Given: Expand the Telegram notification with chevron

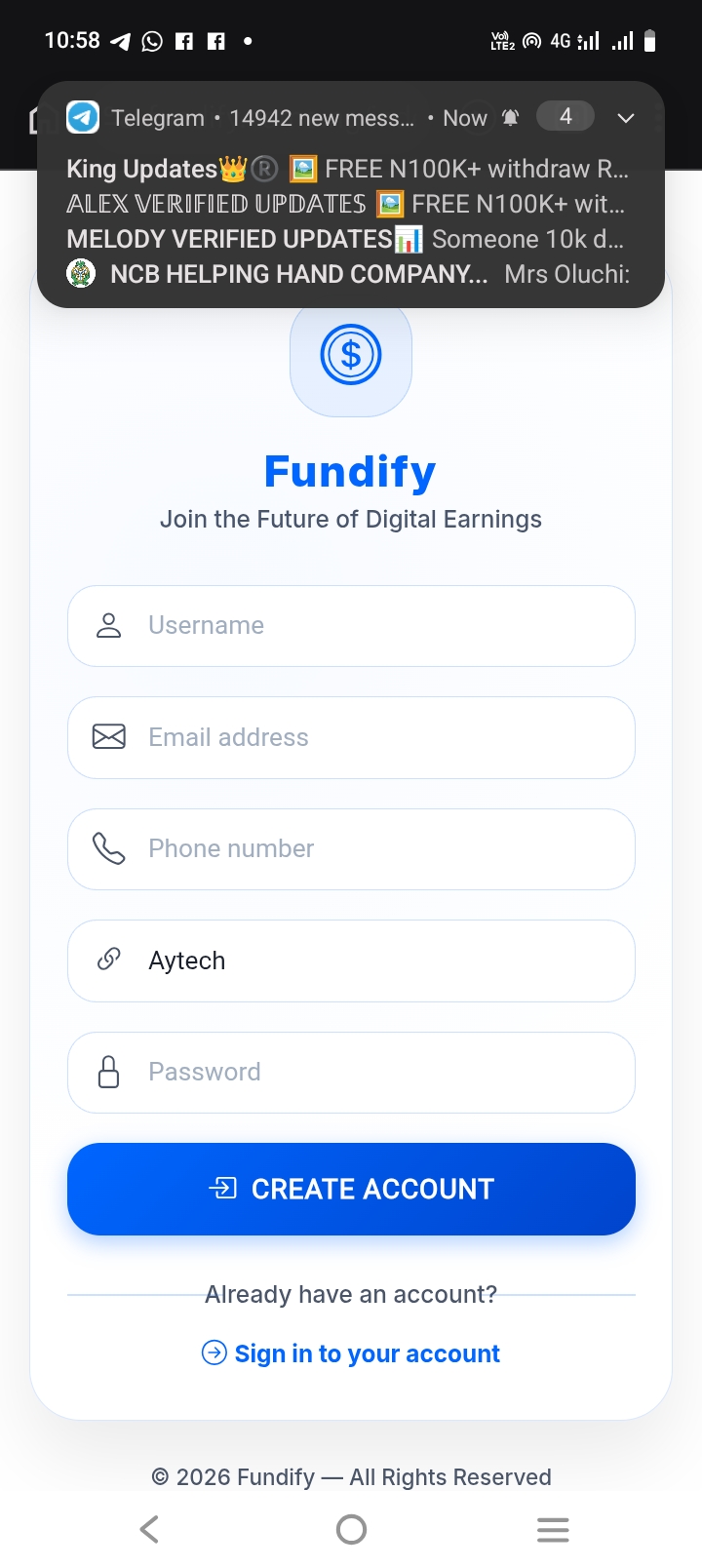Looking at the screenshot, I should [626, 118].
